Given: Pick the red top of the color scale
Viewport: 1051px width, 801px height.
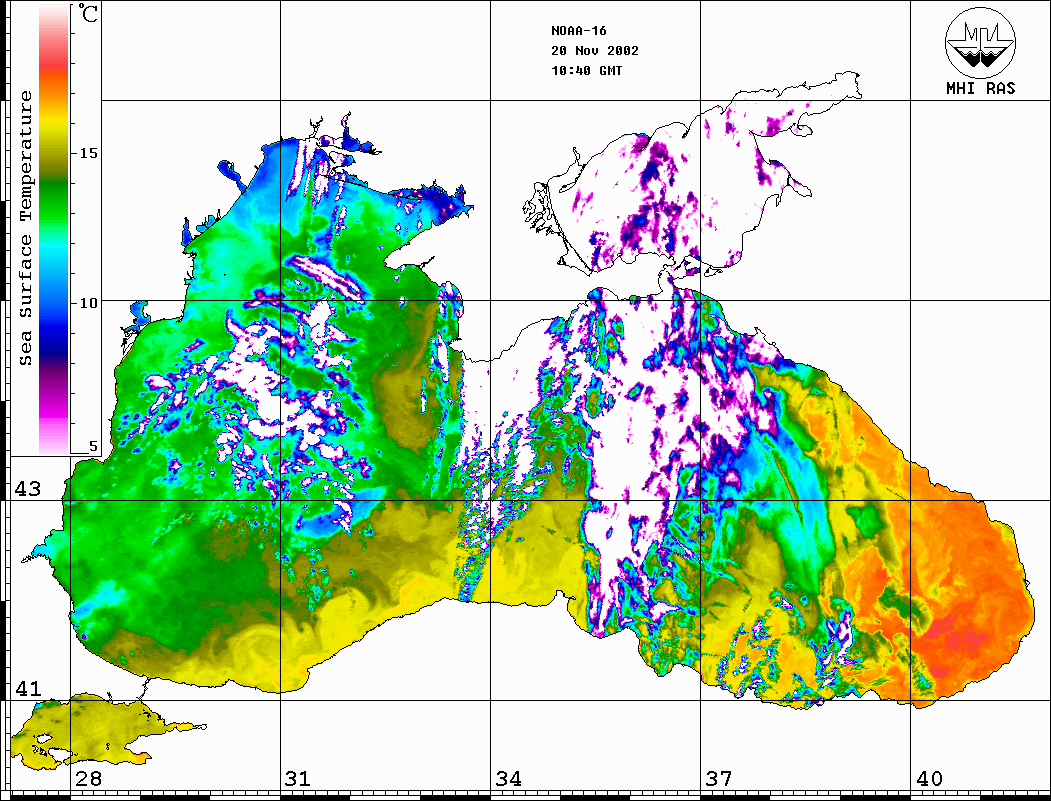Looking at the screenshot, I should tap(54, 57).
